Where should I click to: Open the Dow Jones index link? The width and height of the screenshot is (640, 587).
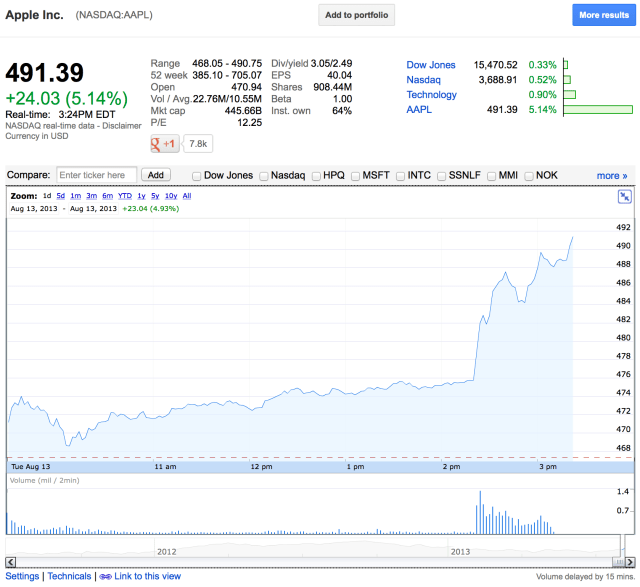coord(431,65)
